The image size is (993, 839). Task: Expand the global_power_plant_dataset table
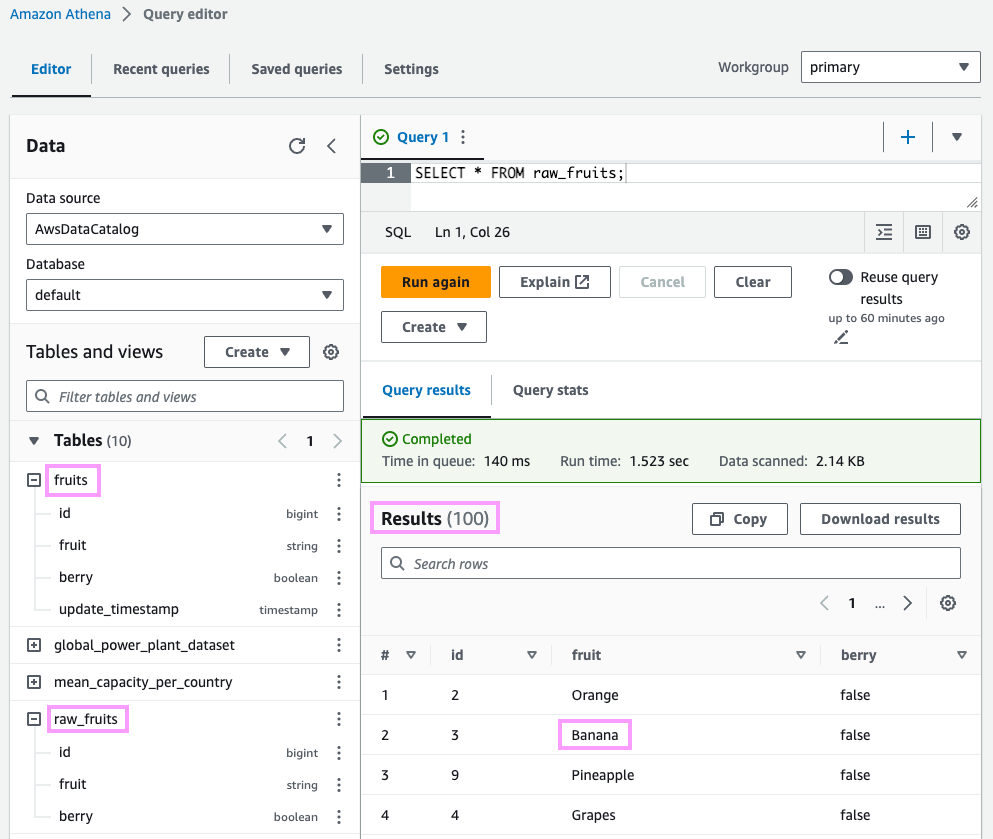click(x=34, y=645)
